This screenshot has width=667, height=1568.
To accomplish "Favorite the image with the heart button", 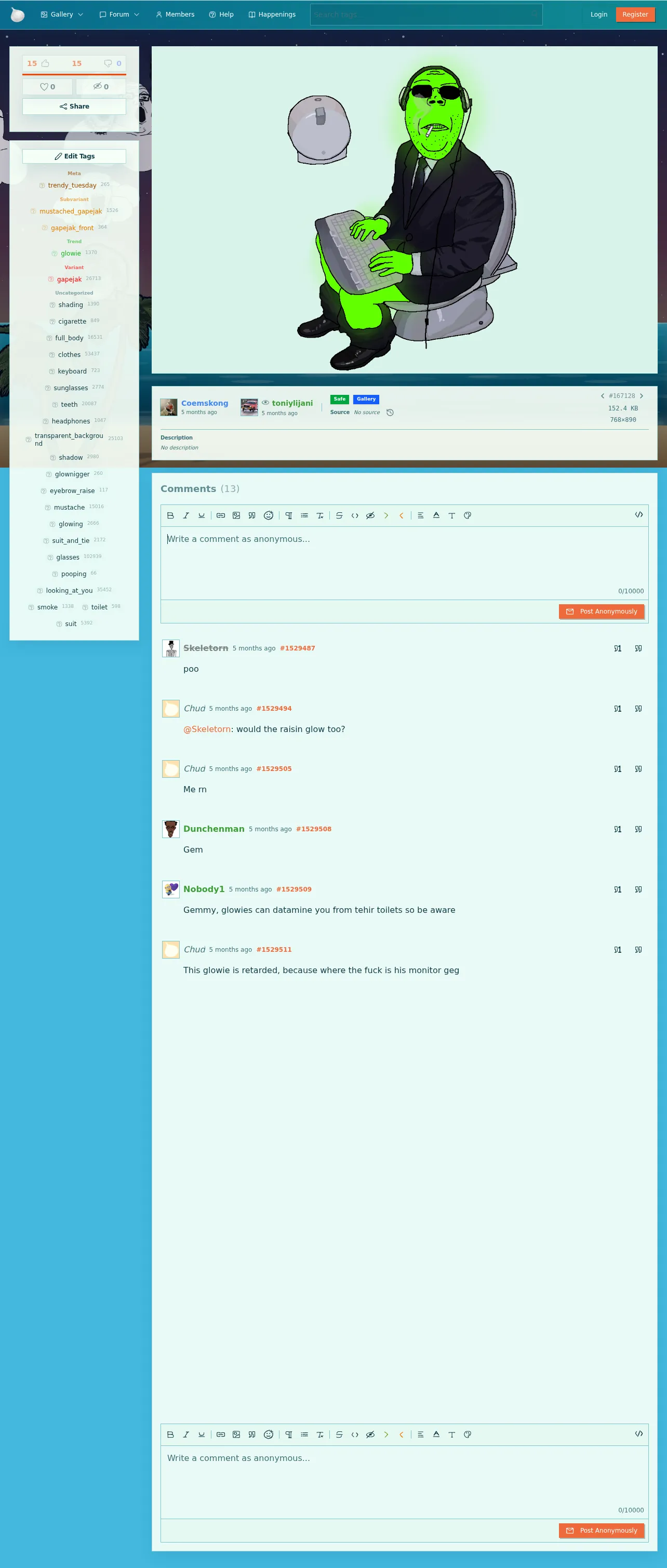I will 47,87.
